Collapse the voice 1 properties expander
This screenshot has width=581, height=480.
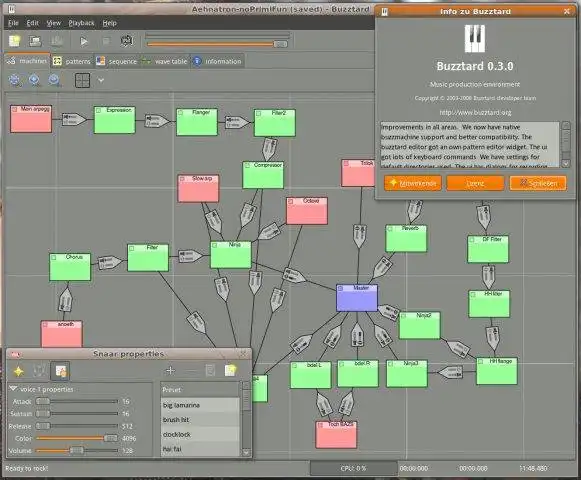[13, 389]
